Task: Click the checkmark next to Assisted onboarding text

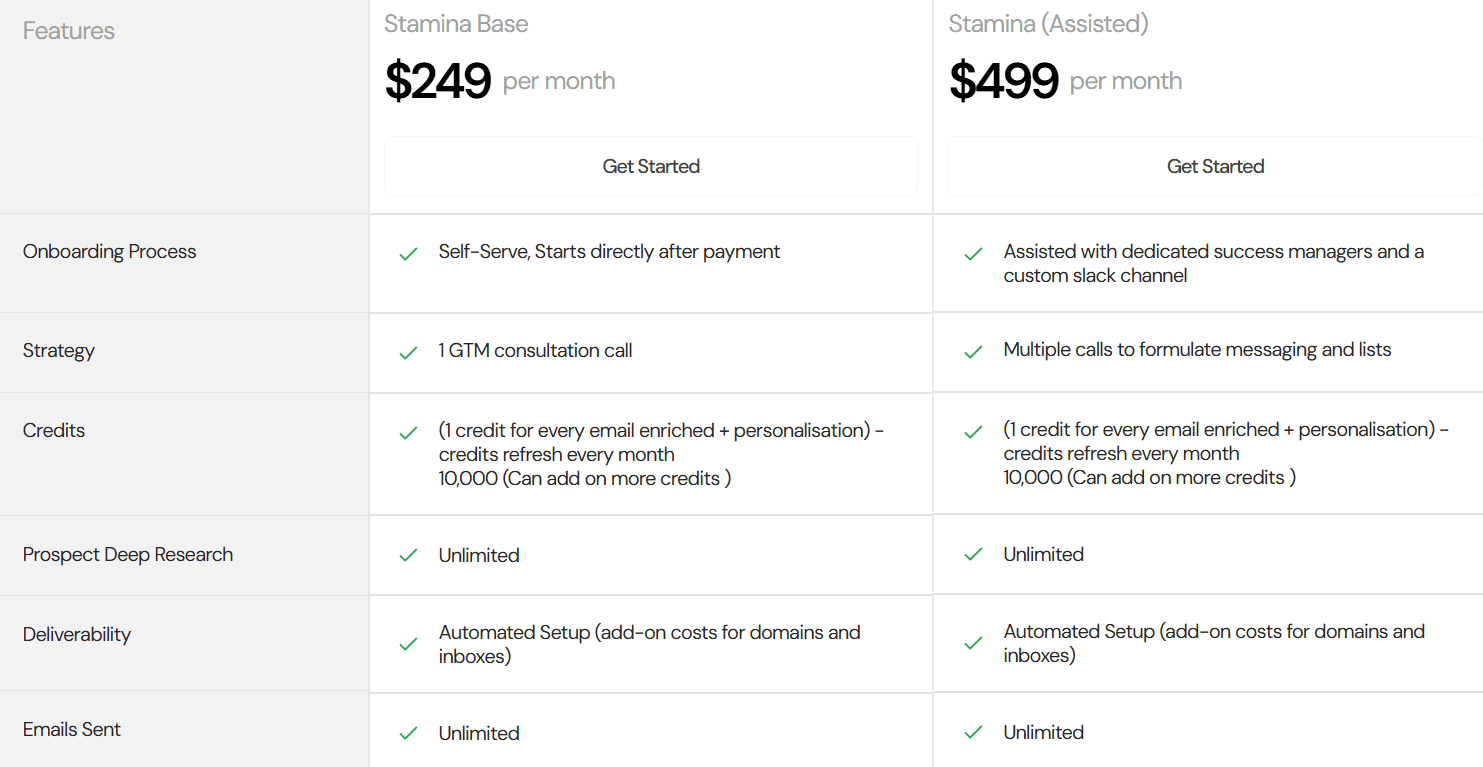Action: click(973, 254)
